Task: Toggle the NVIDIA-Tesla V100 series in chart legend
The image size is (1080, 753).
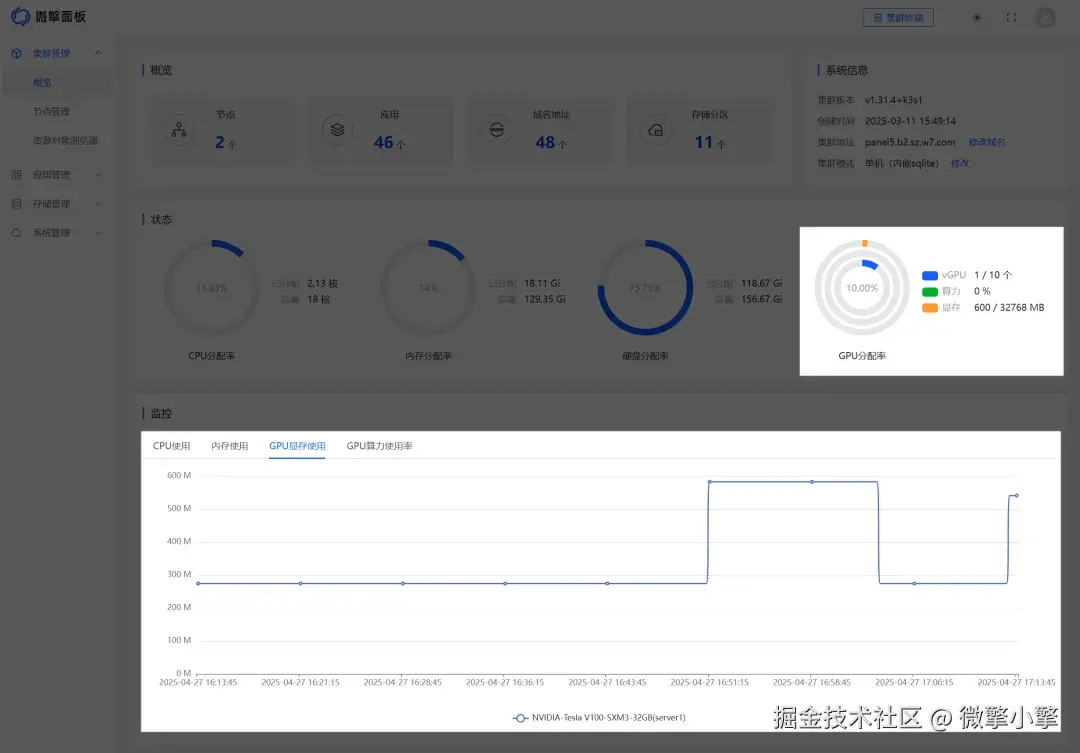Action: click(599, 718)
